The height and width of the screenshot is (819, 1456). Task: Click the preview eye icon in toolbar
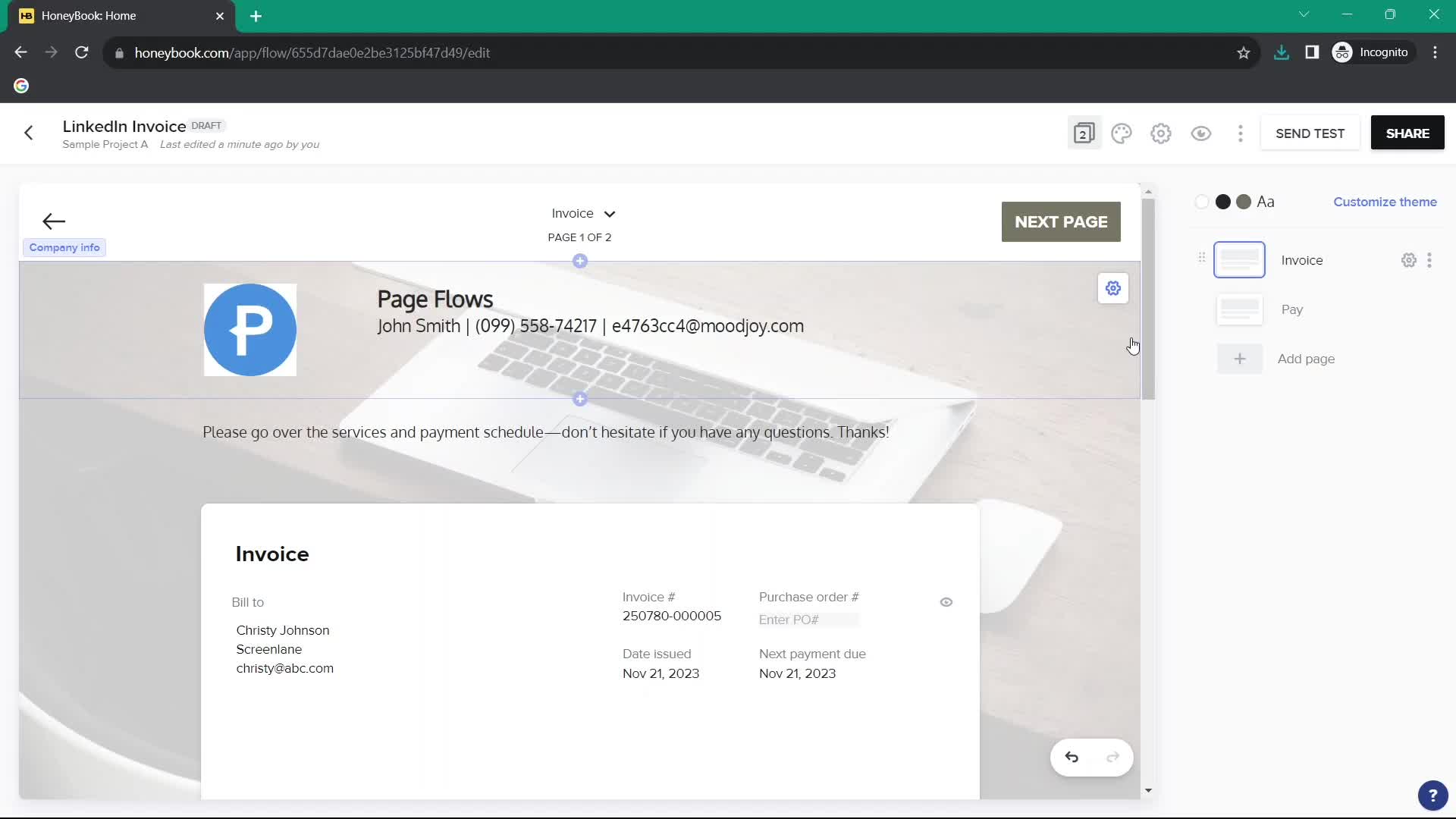click(x=1201, y=133)
